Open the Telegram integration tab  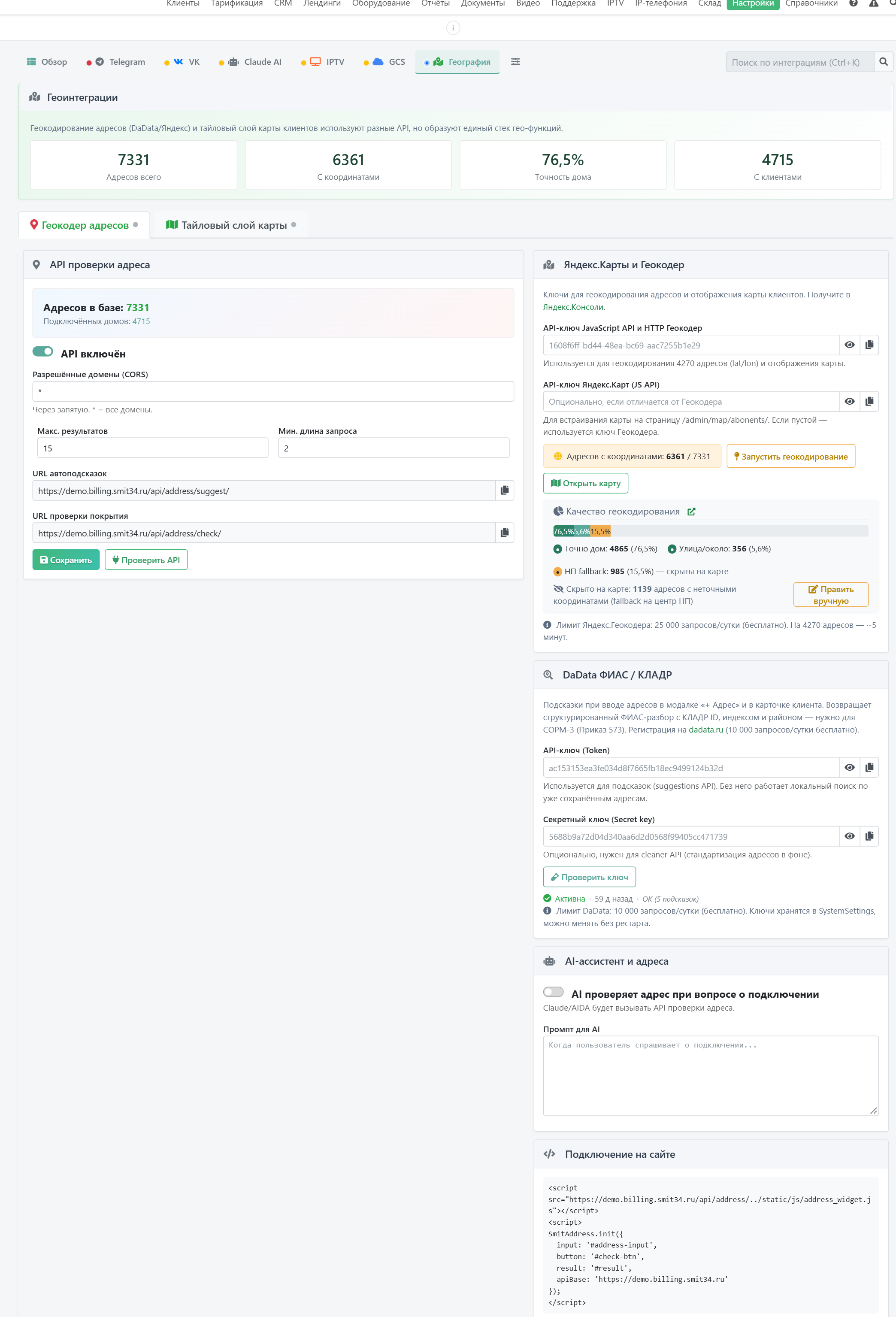pyautogui.click(x=116, y=62)
